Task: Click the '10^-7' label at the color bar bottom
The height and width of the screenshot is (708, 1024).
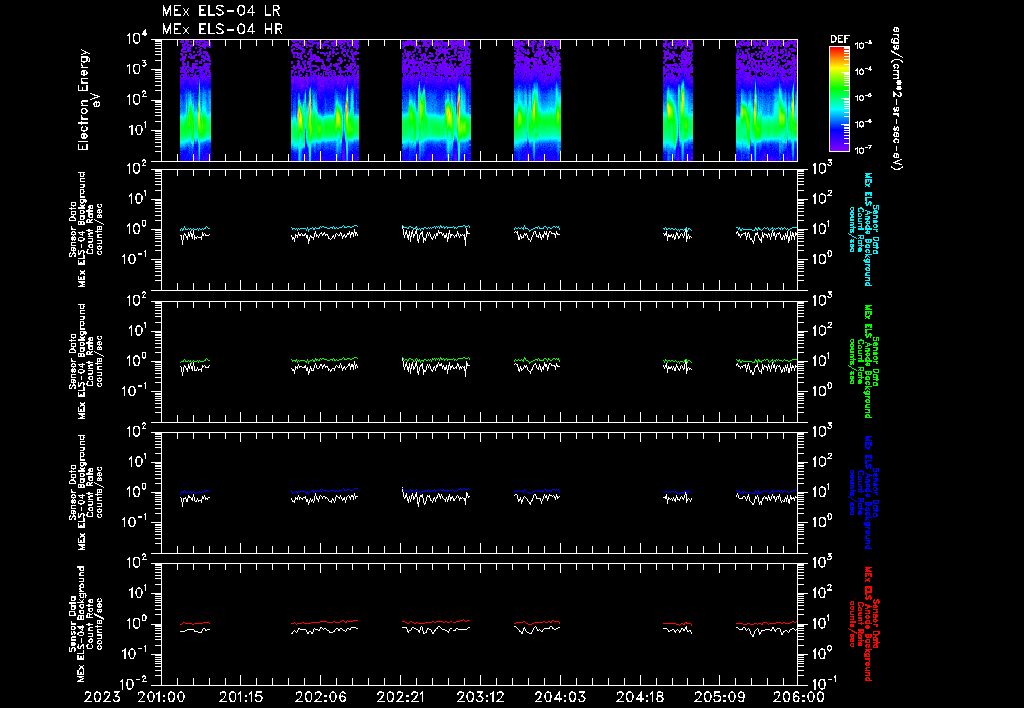Action: click(x=863, y=150)
